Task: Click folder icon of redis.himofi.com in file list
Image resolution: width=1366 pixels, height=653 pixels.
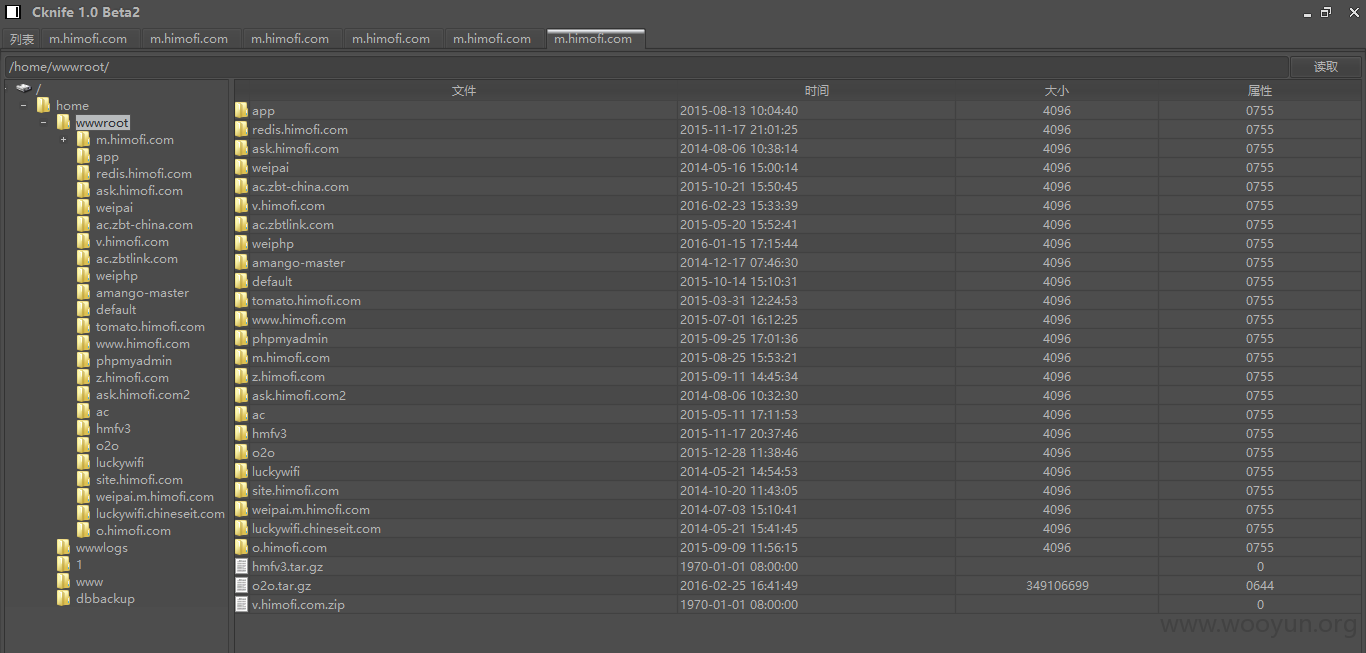Action: click(x=241, y=129)
